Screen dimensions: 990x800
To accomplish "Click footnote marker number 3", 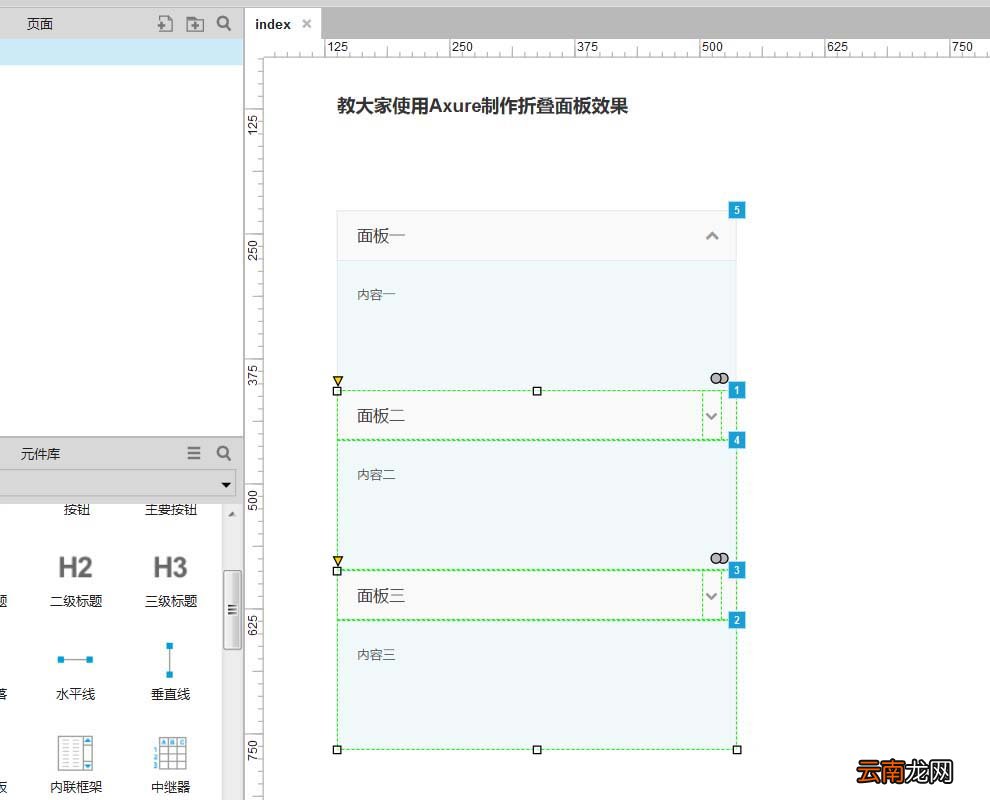I will point(737,570).
